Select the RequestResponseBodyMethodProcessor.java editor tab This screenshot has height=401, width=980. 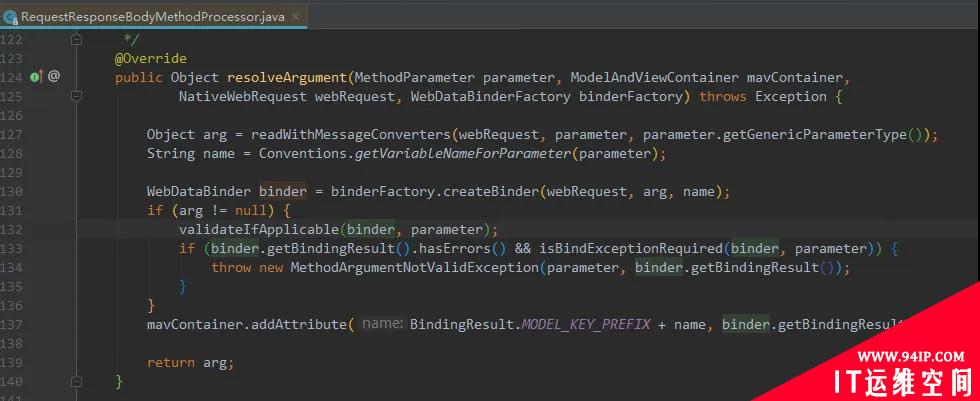click(x=152, y=17)
